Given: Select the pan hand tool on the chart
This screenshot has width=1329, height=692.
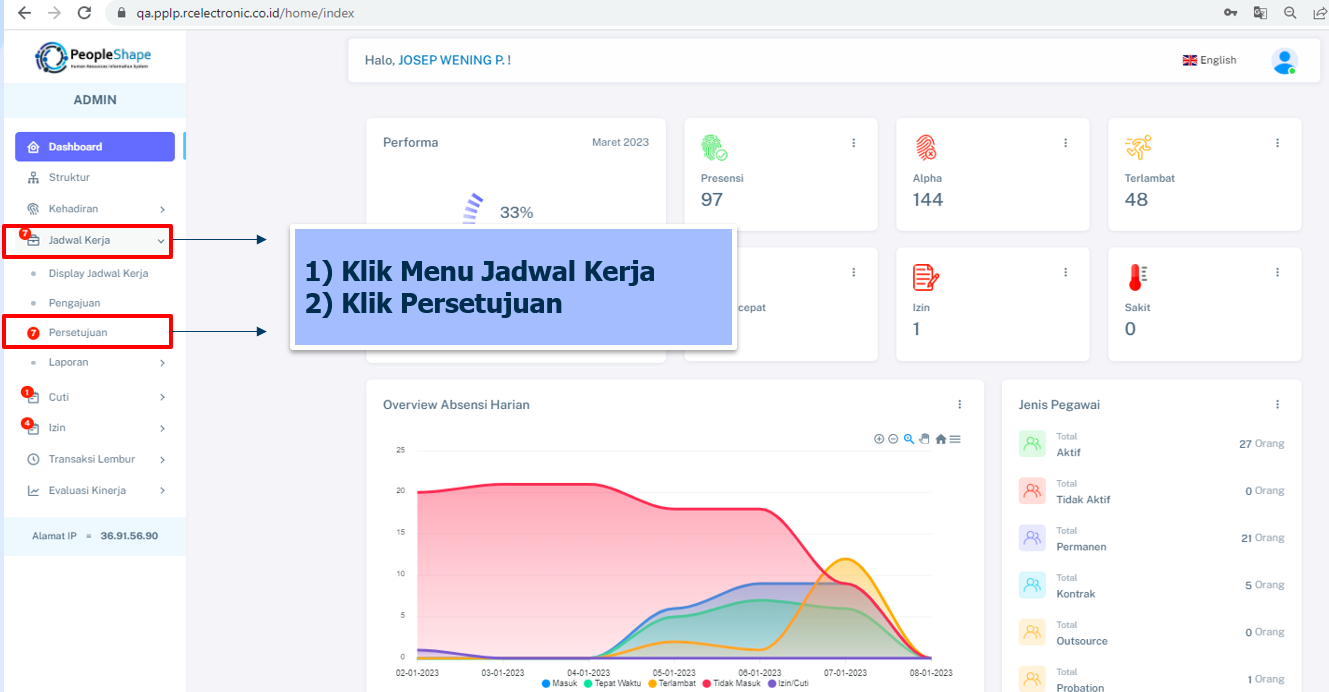Looking at the screenshot, I should point(924,439).
